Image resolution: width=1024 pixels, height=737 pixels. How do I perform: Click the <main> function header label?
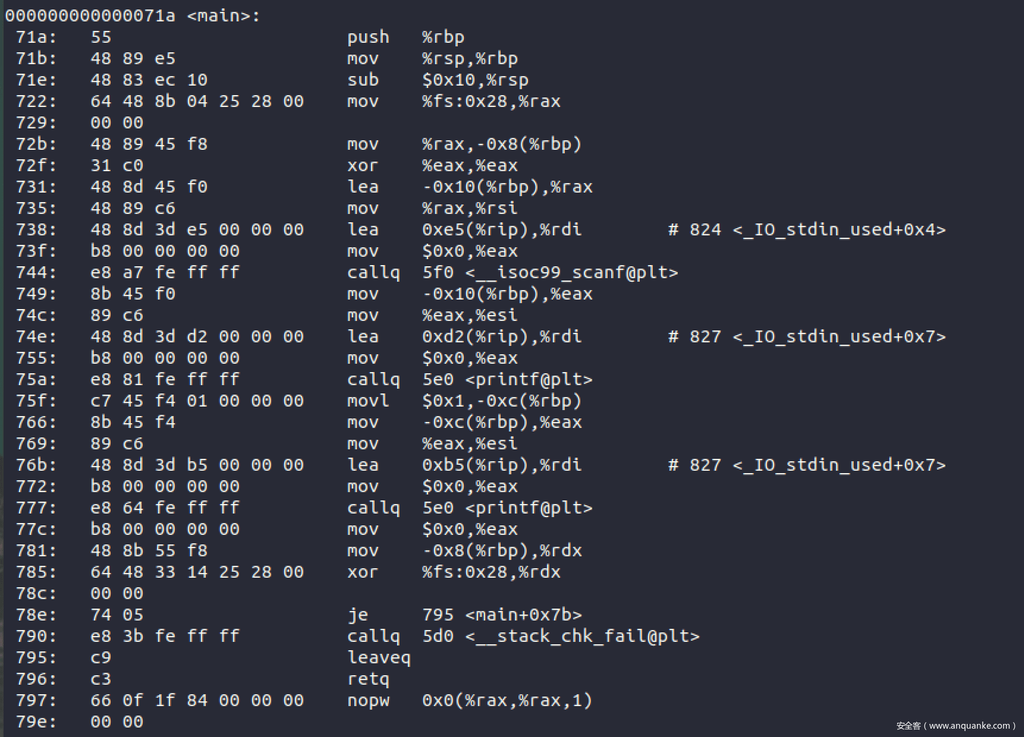222,16
